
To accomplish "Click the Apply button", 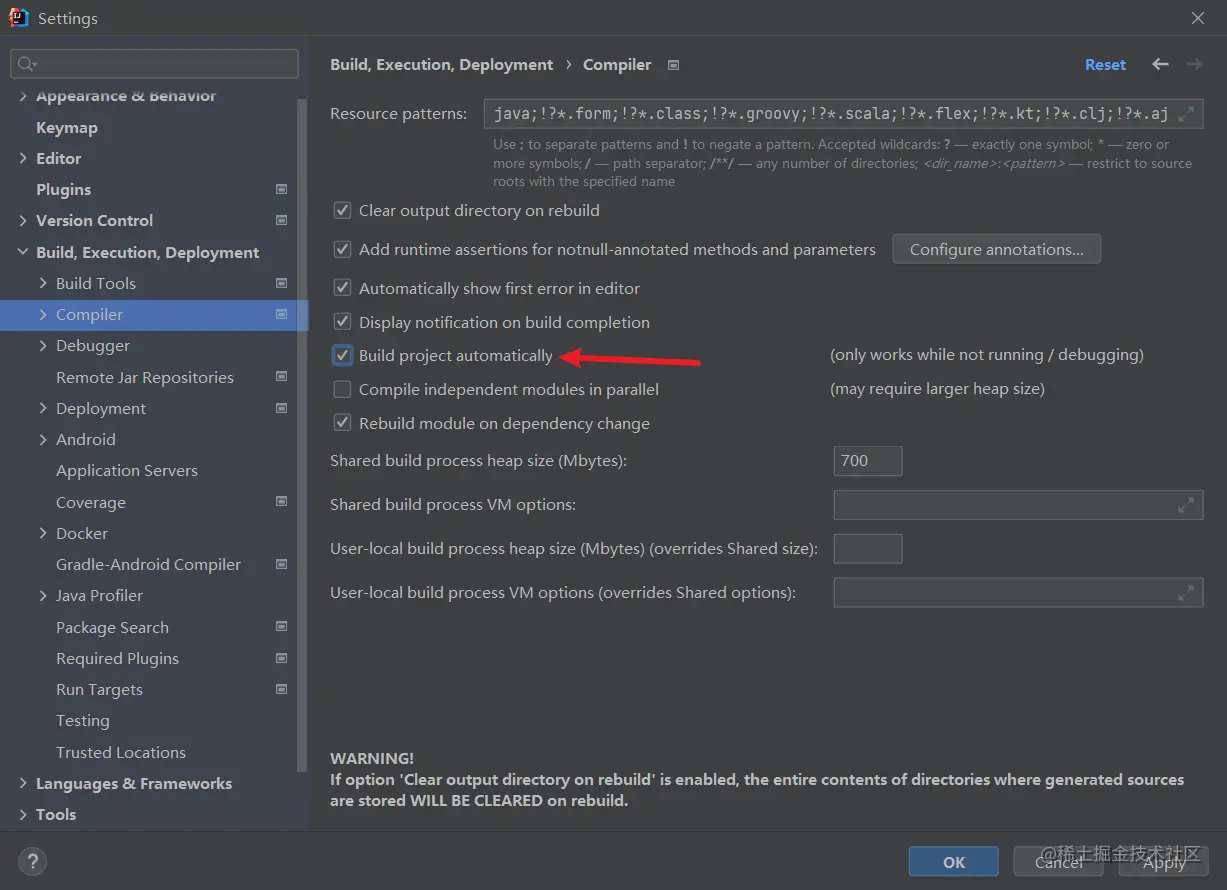I will point(1163,862).
